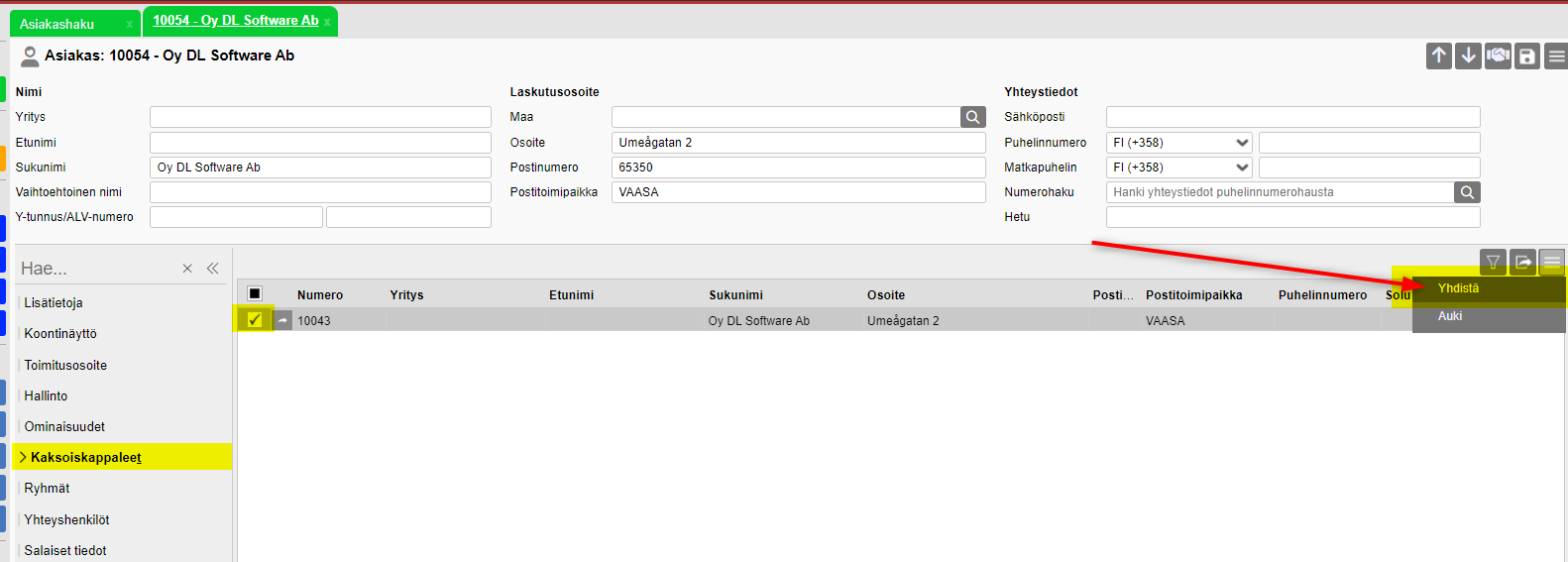Image resolution: width=1568 pixels, height=562 pixels.
Task: Open the hamburger menu above duplicates table
Action: coord(1552,262)
